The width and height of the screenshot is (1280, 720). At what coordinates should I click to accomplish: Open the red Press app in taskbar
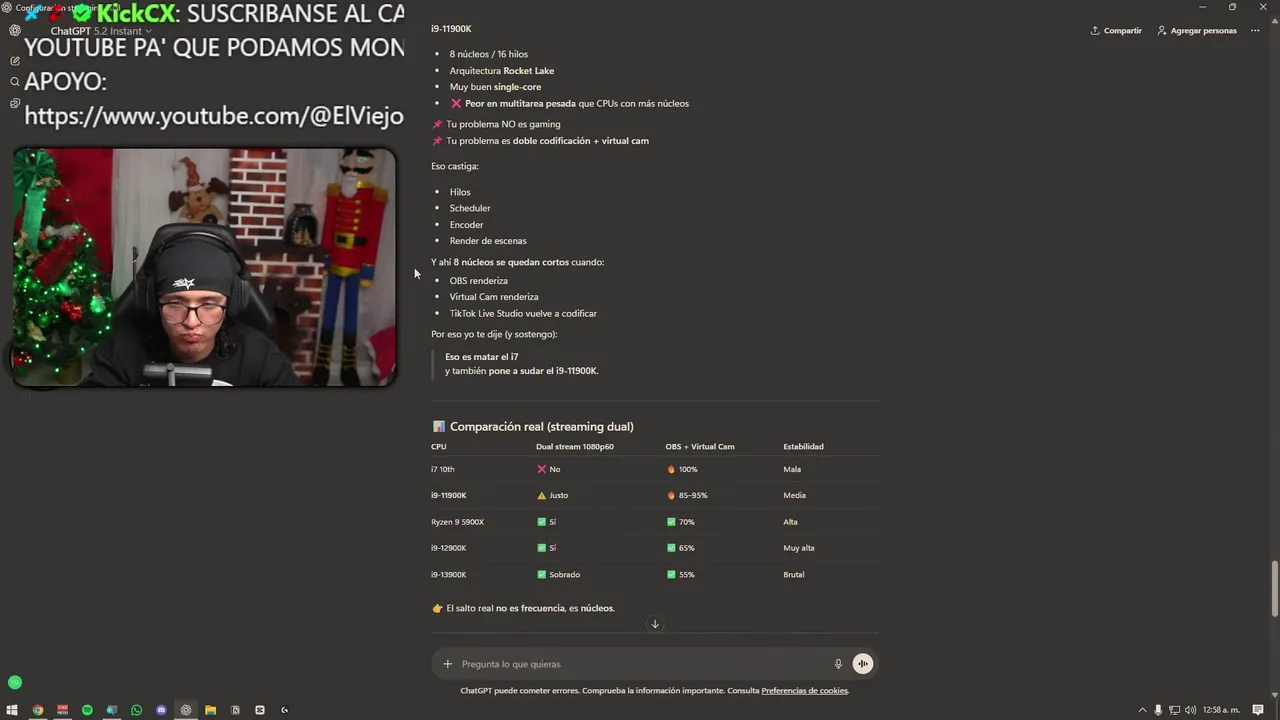click(62, 710)
